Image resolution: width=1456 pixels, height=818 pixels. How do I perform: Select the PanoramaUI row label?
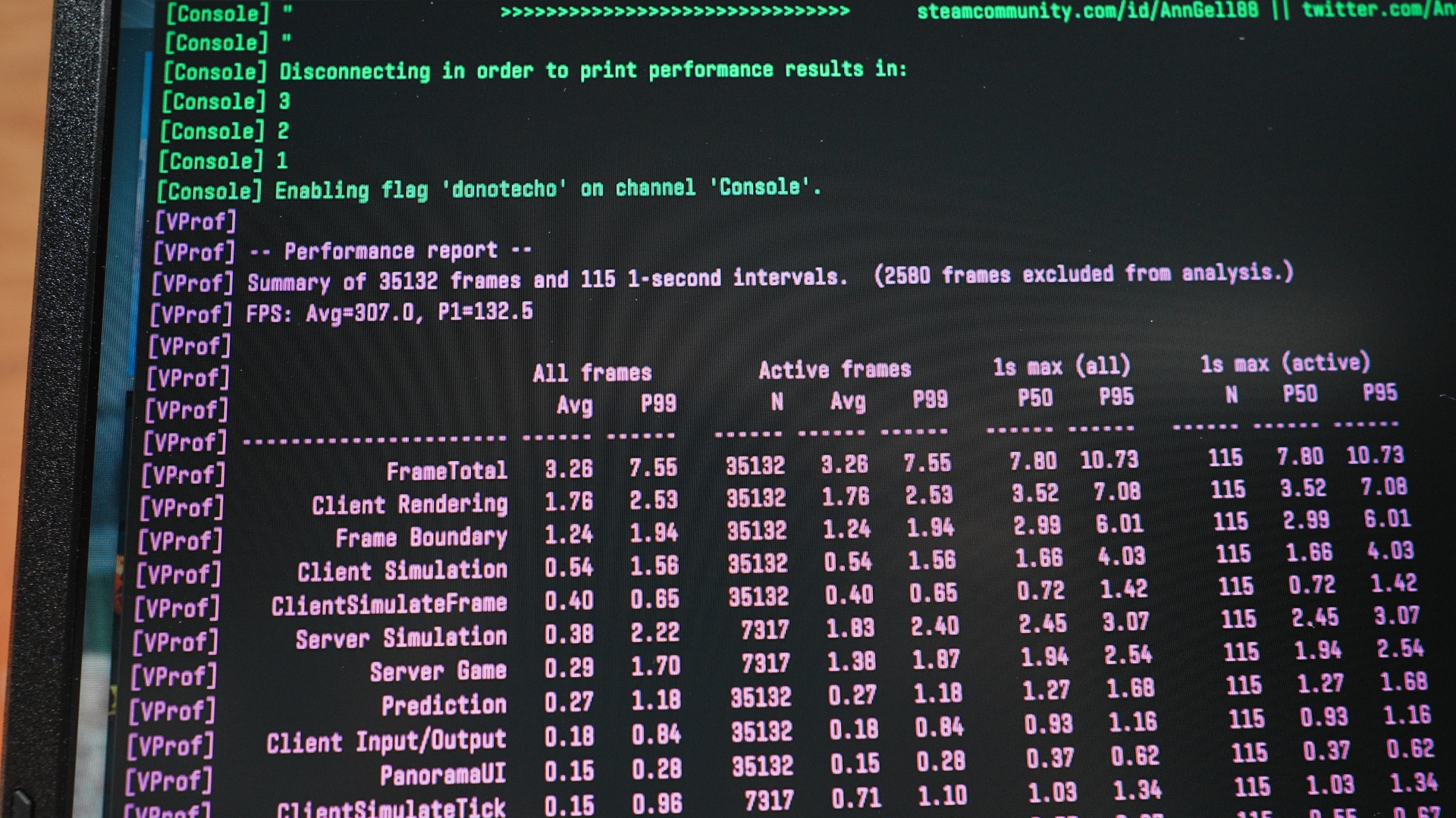coord(443,775)
